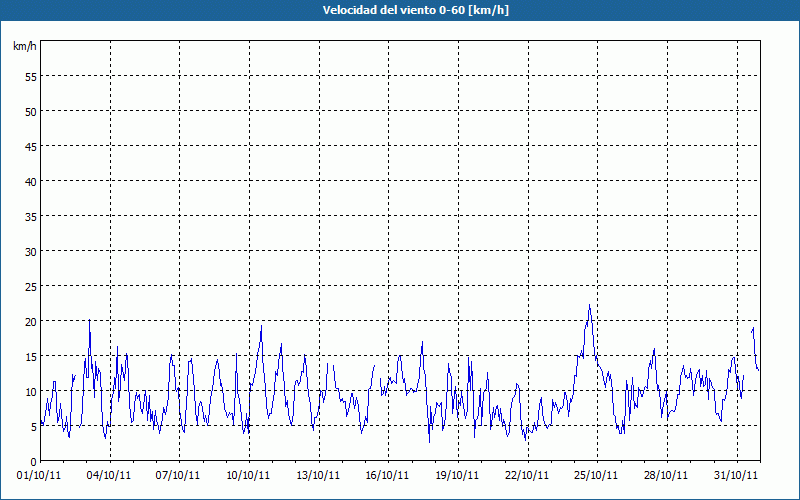
Task: Click the y-axis value '0'
Action: coord(34,462)
